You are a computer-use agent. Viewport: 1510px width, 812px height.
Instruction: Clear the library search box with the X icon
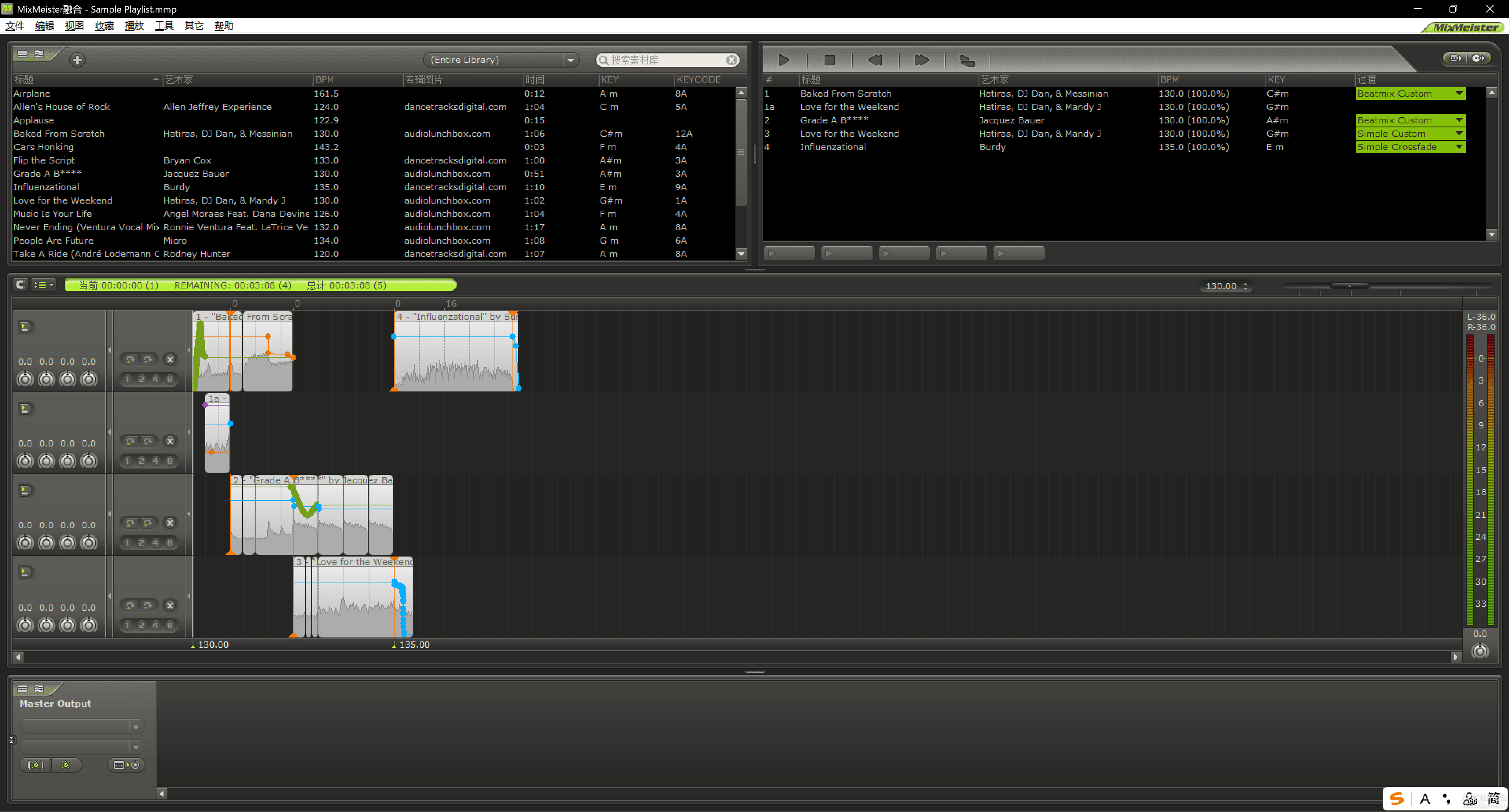[x=731, y=60]
